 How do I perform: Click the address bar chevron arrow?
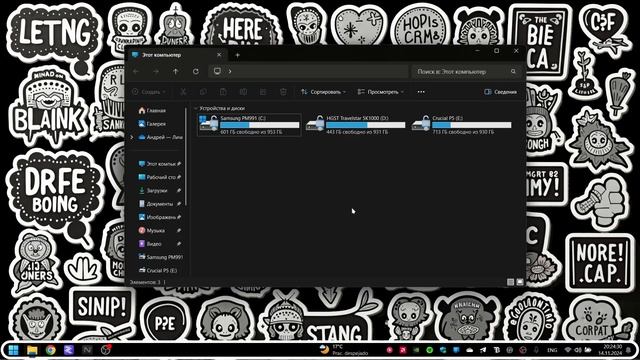point(230,71)
